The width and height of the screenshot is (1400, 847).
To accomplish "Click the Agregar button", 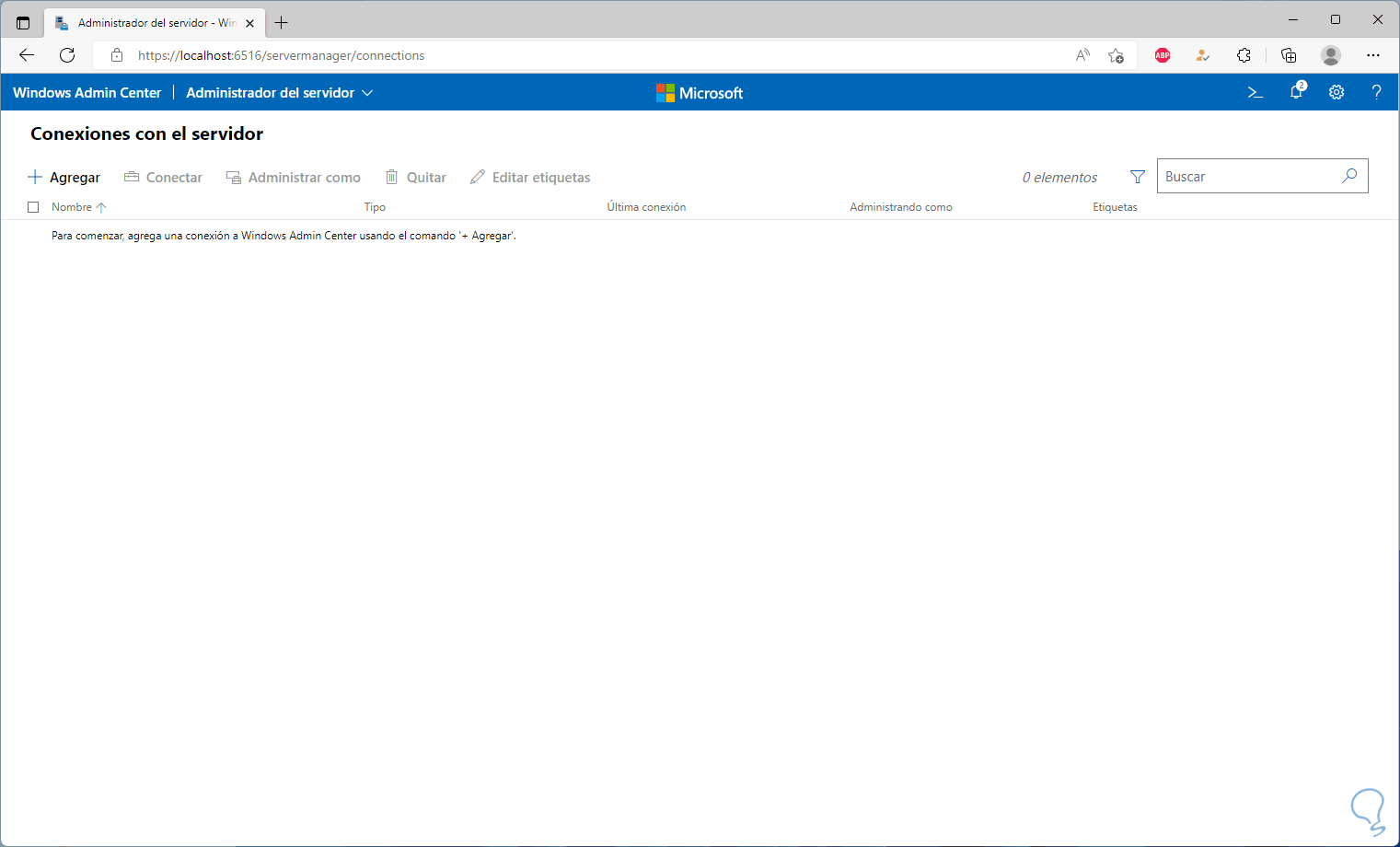I will pos(64,178).
